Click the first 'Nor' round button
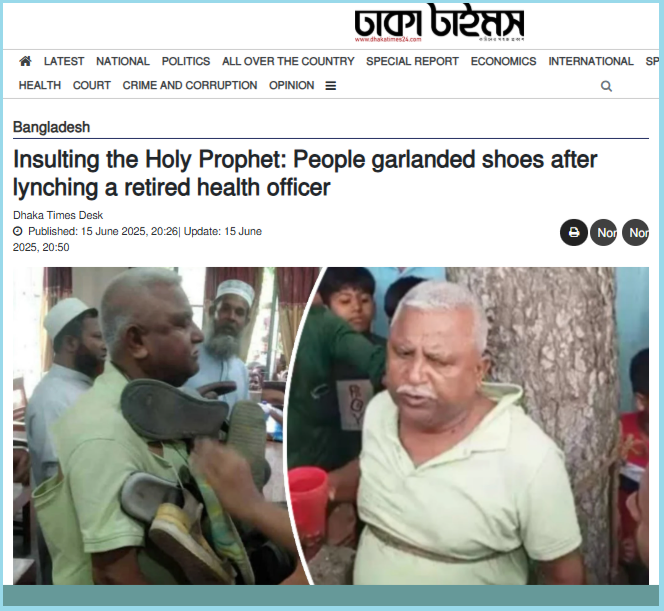This screenshot has height=611, width=664. tap(603, 232)
